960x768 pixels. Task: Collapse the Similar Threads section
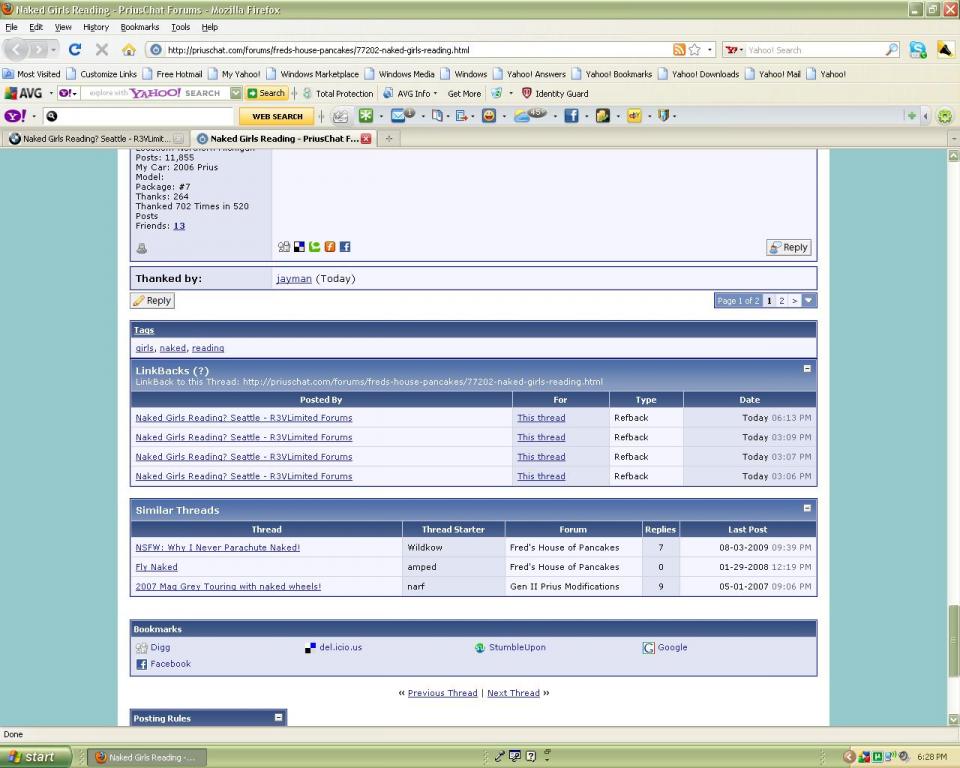(x=807, y=508)
